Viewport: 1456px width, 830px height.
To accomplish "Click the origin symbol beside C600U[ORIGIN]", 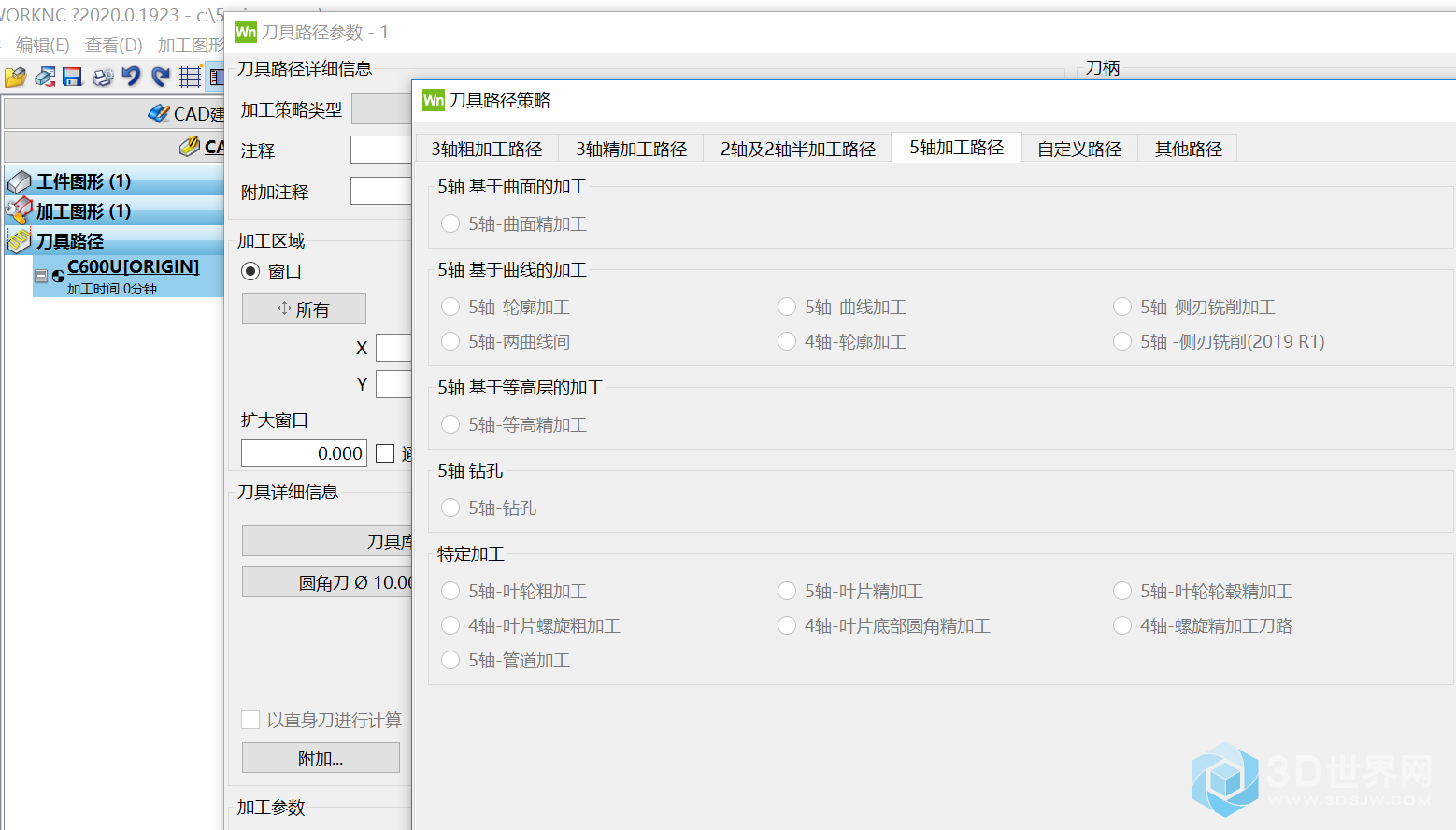I will (58, 276).
